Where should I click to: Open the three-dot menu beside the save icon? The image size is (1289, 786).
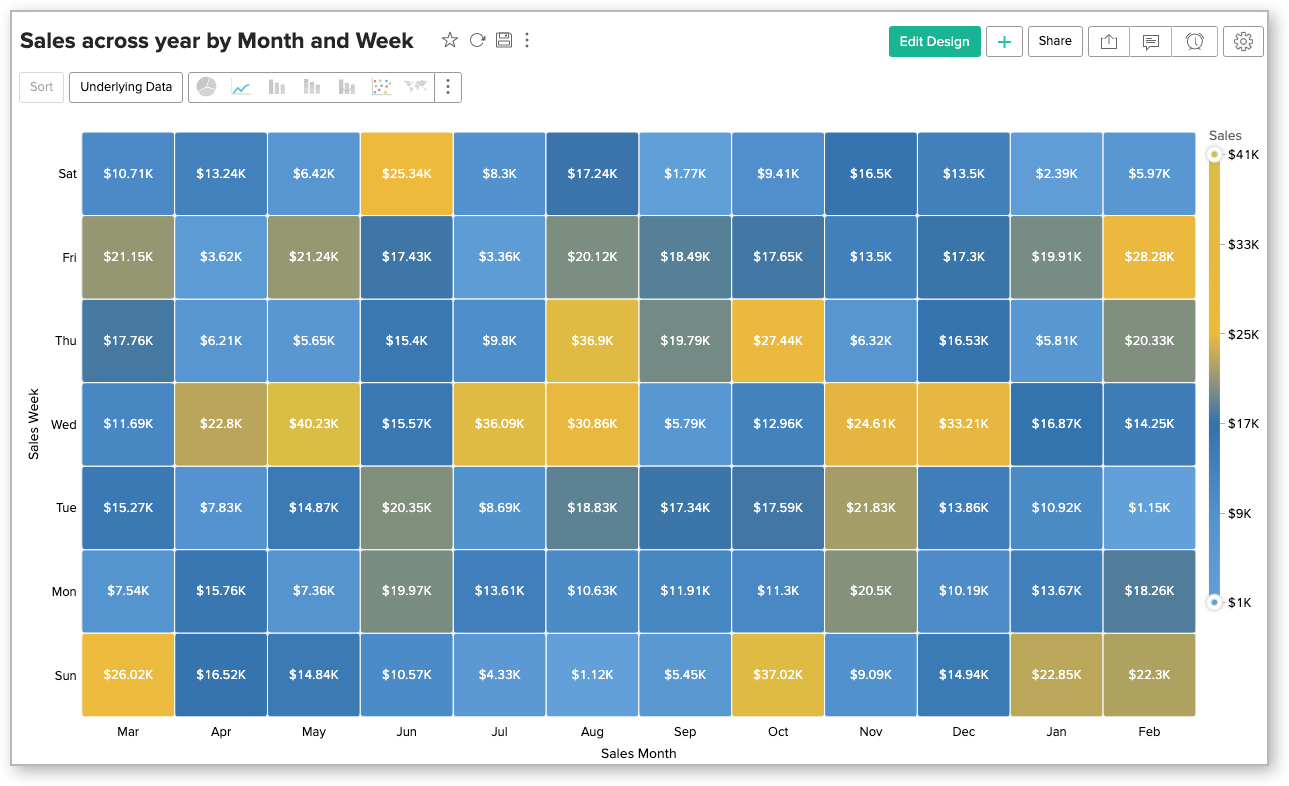527,40
